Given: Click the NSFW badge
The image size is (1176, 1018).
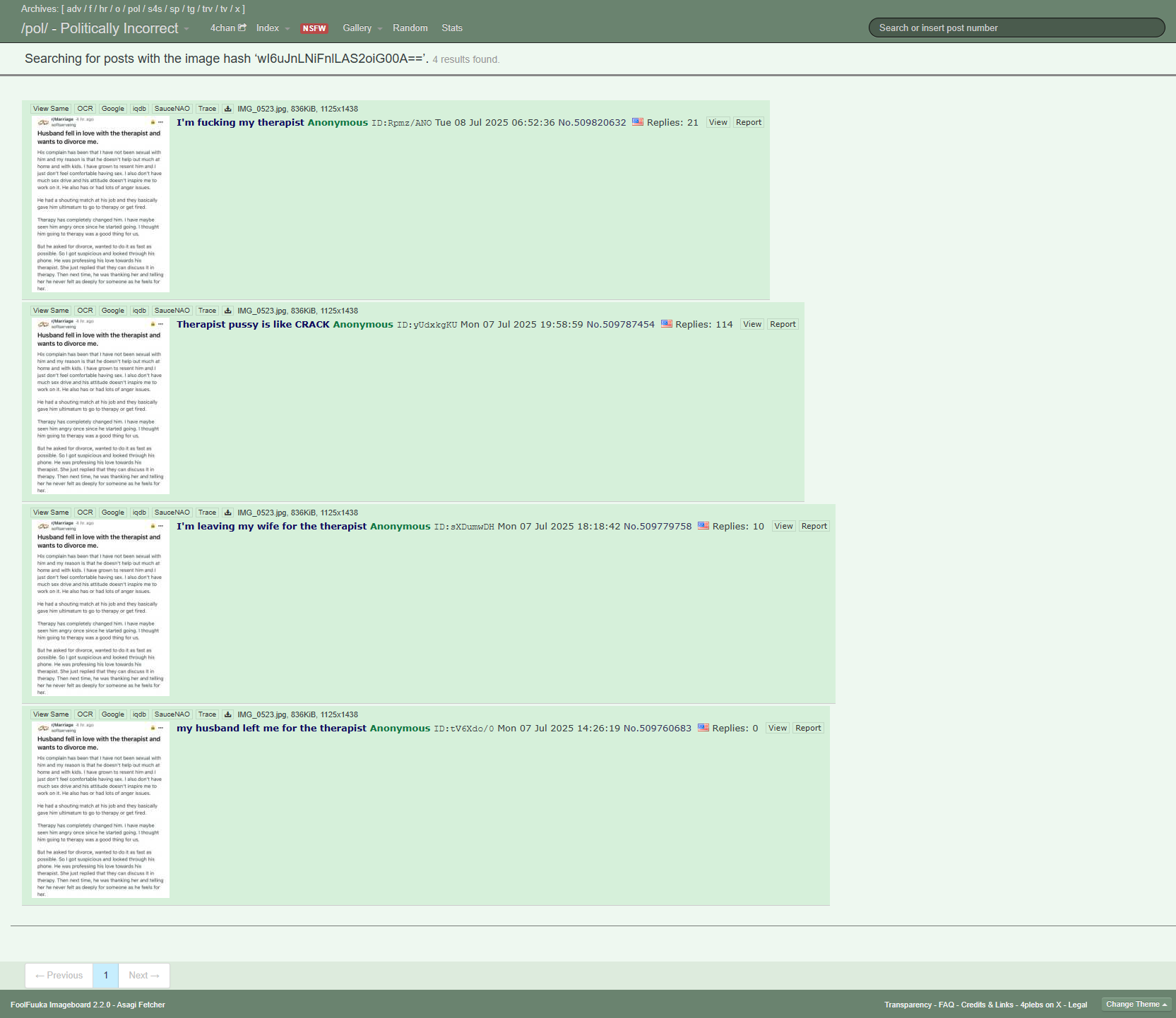Looking at the screenshot, I should (314, 28).
